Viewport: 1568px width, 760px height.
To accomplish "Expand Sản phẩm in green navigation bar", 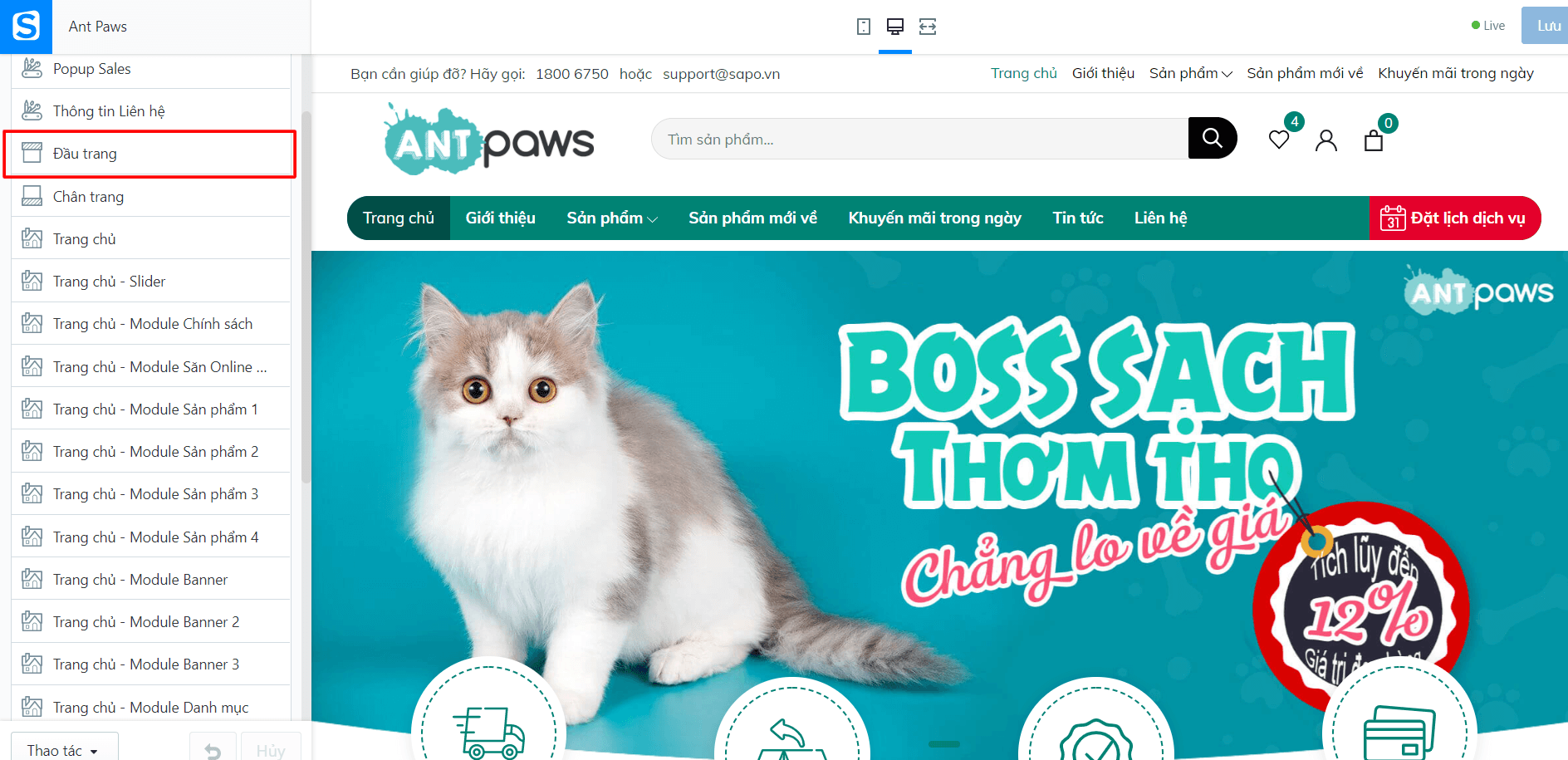I will pos(612,218).
